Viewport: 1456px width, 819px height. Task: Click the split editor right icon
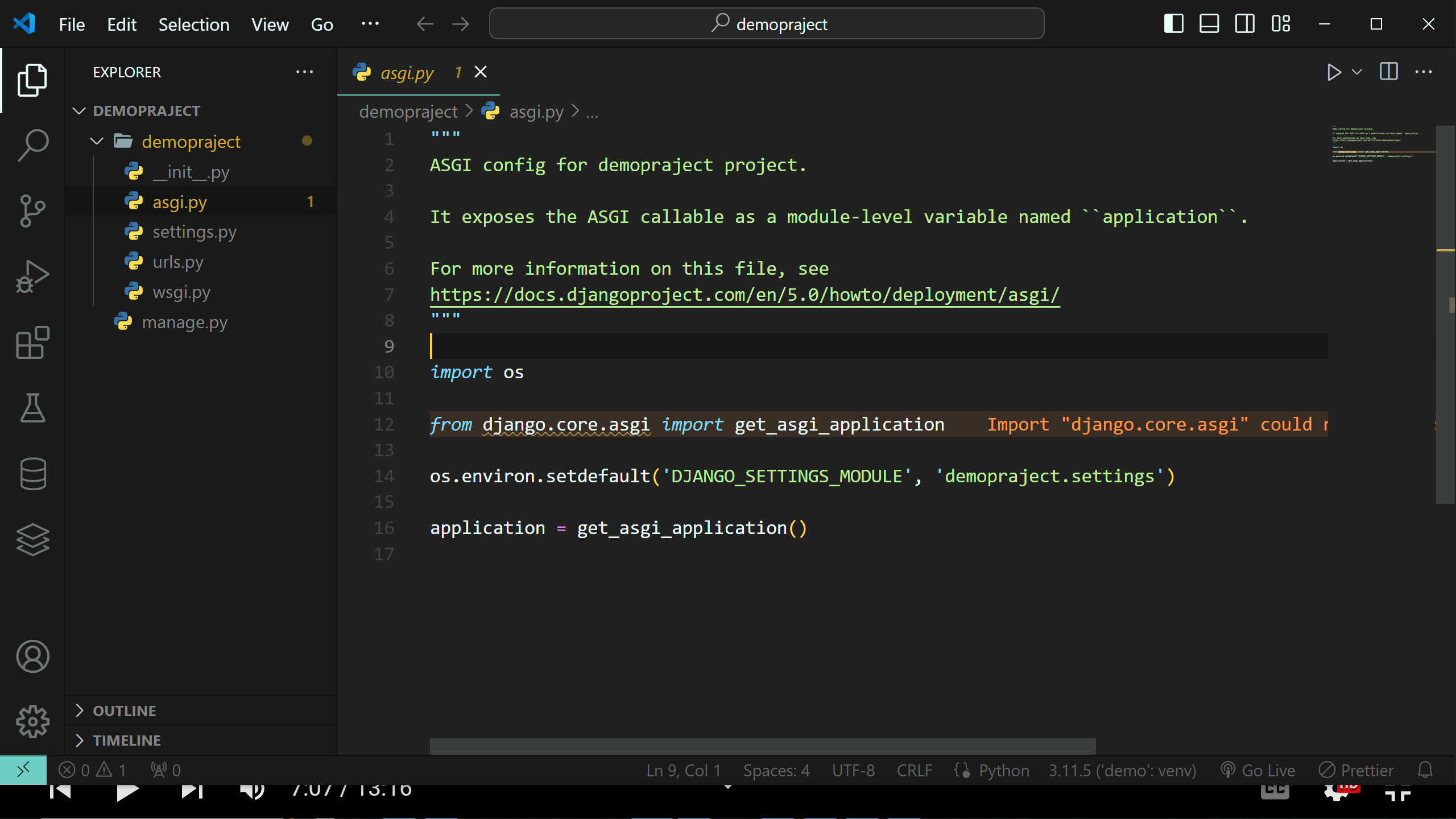tap(1388, 72)
